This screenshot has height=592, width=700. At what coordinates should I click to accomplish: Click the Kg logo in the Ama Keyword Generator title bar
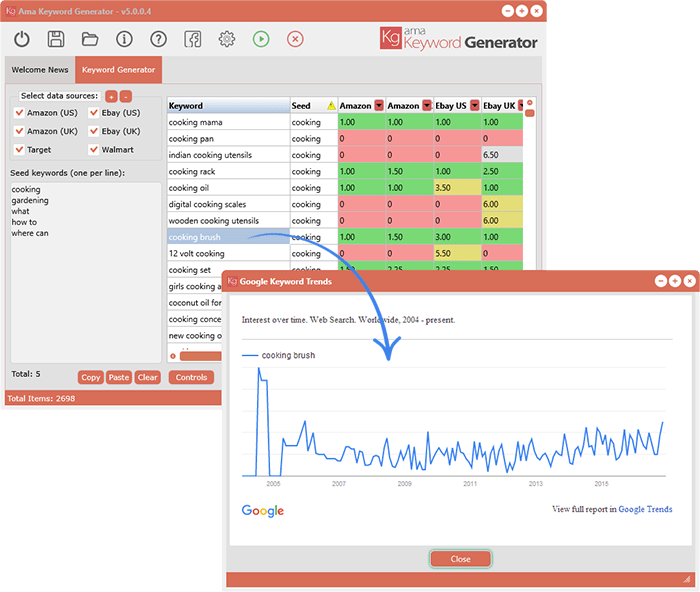pos(11,12)
